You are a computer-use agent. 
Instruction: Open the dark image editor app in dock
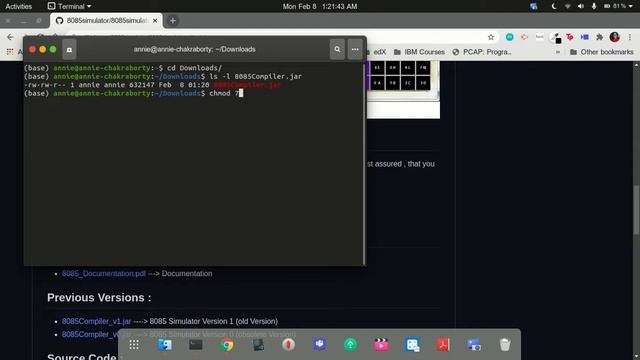point(258,345)
